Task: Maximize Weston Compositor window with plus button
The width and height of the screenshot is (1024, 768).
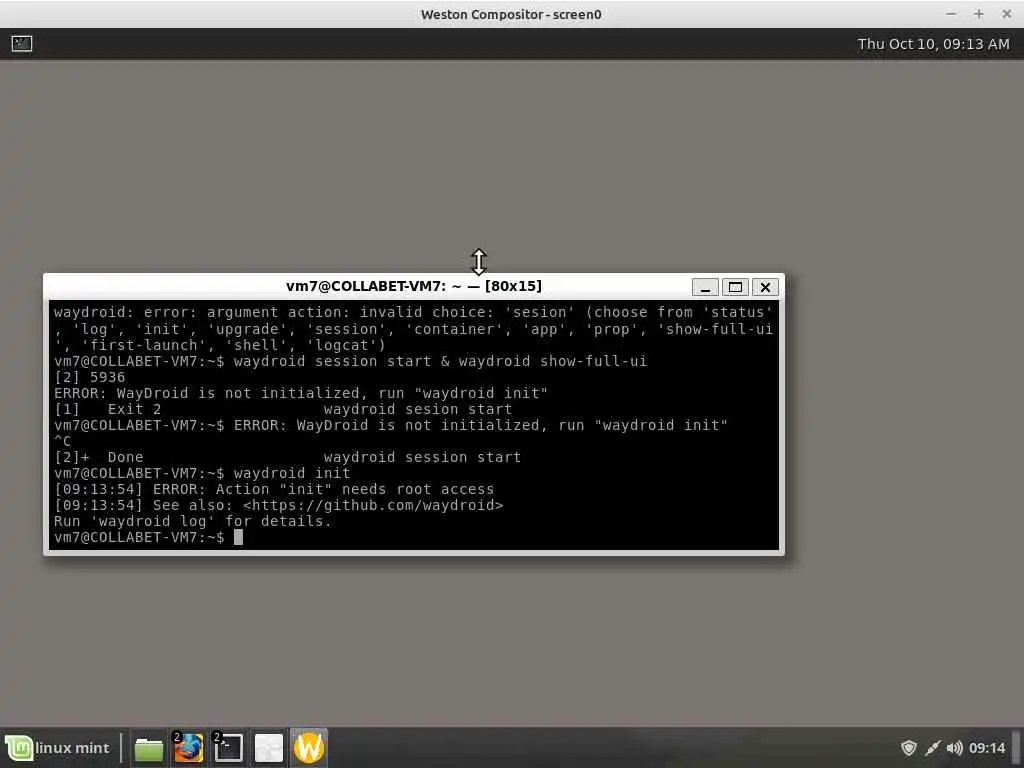Action: pos(978,14)
